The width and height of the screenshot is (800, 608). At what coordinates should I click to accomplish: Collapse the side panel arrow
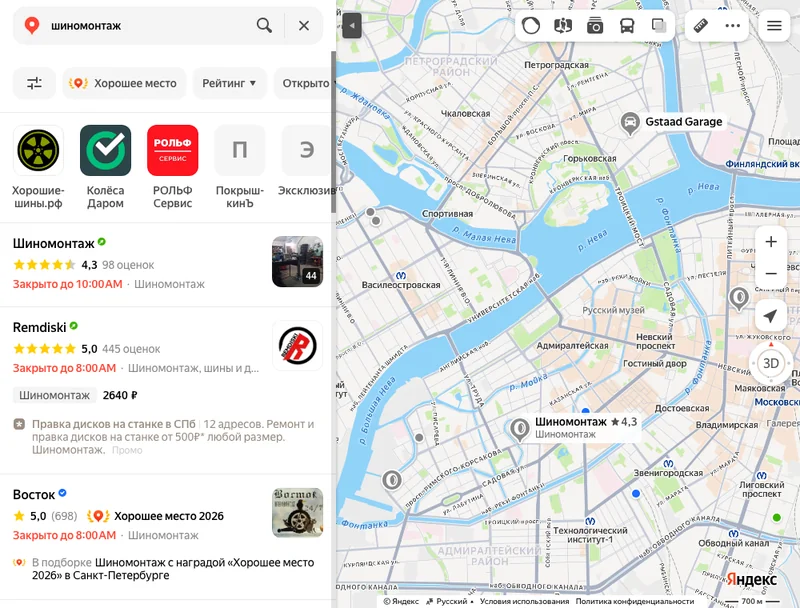click(x=352, y=26)
